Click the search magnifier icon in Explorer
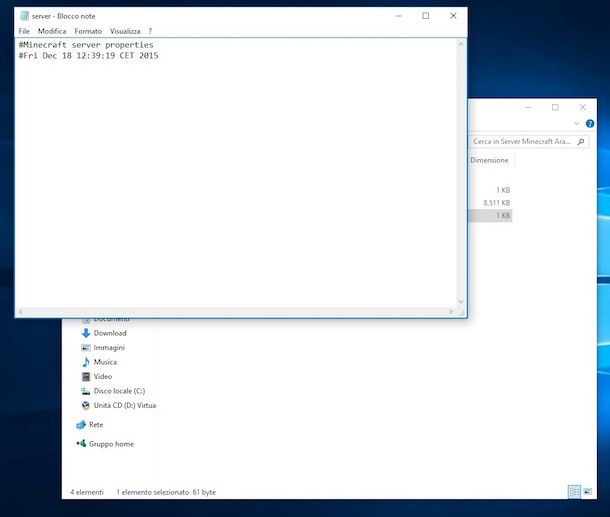 click(x=581, y=142)
